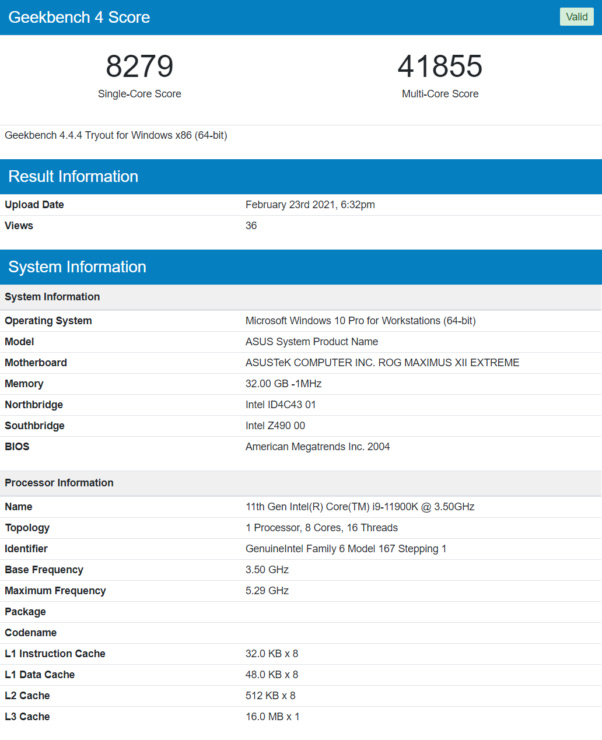Select the 32.0 KB x 8 cache value
Screen dimensions: 602x740
pos(272,654)
